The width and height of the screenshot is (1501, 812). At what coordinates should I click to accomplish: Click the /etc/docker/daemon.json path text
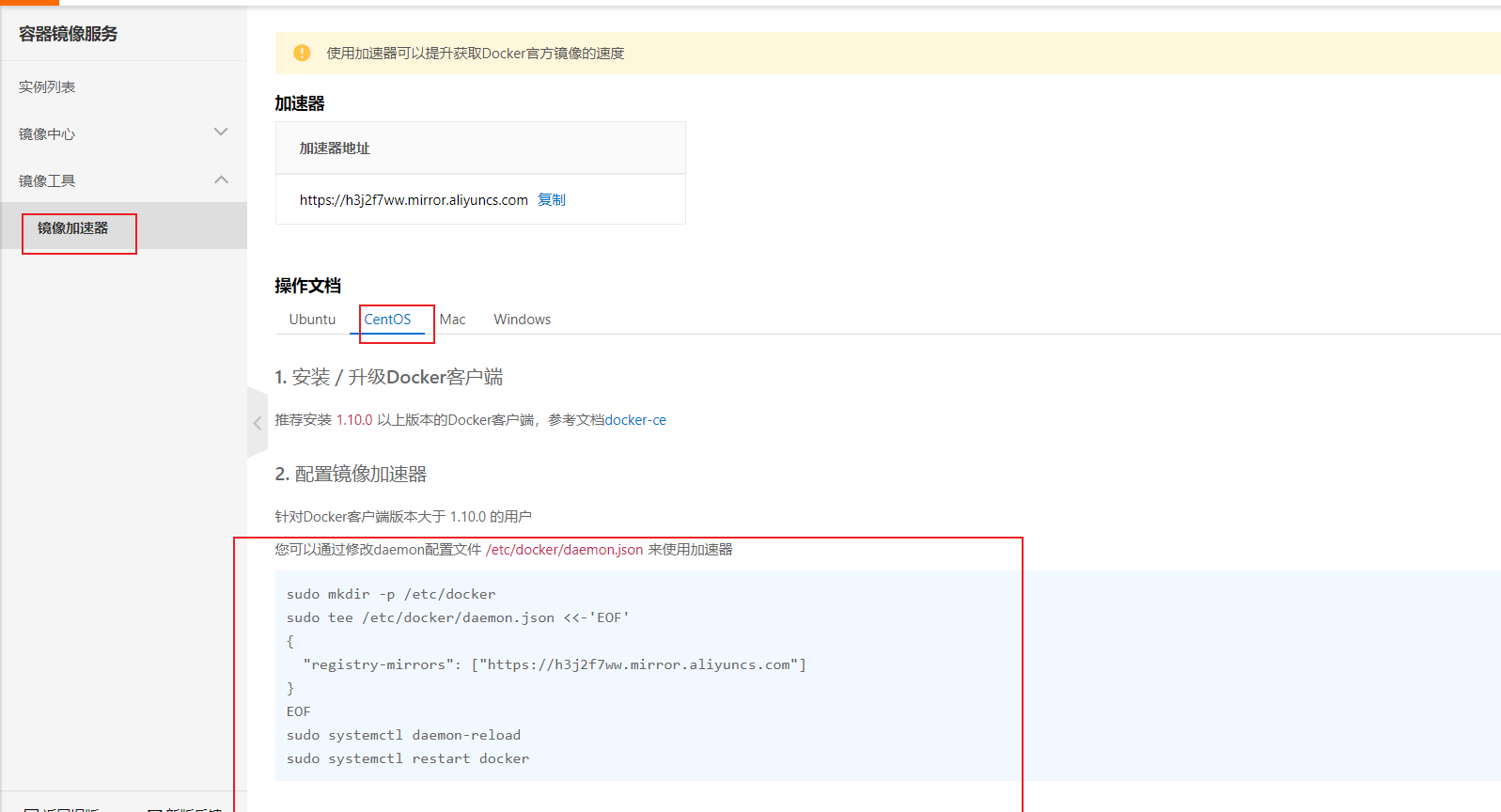[x=565, y=550]
